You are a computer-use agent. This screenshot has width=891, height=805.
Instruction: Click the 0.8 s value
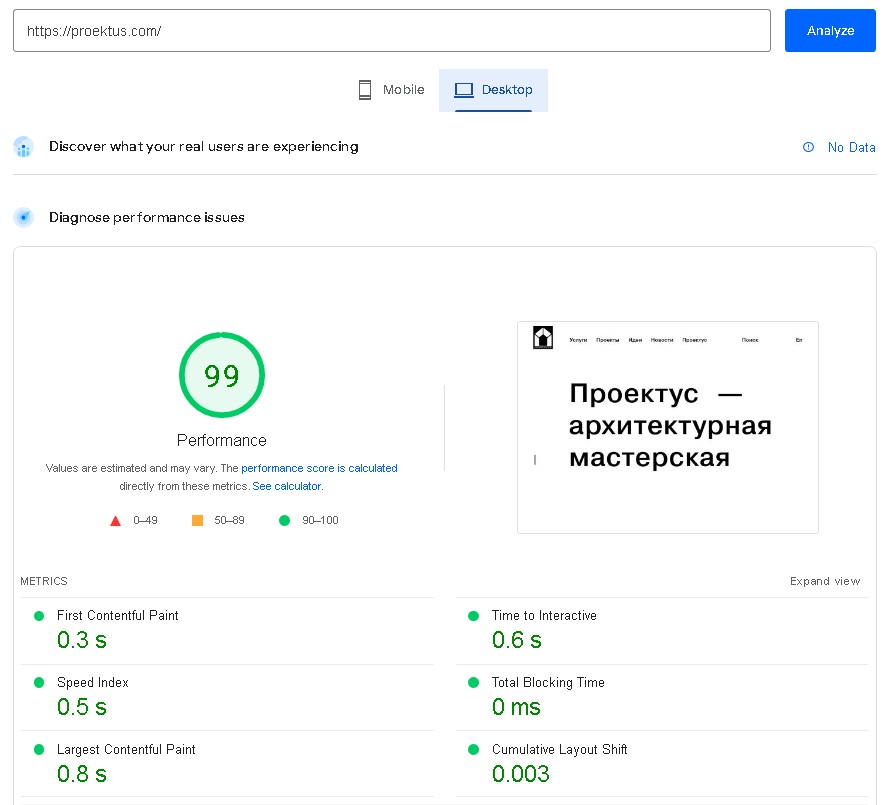point(82,774)
